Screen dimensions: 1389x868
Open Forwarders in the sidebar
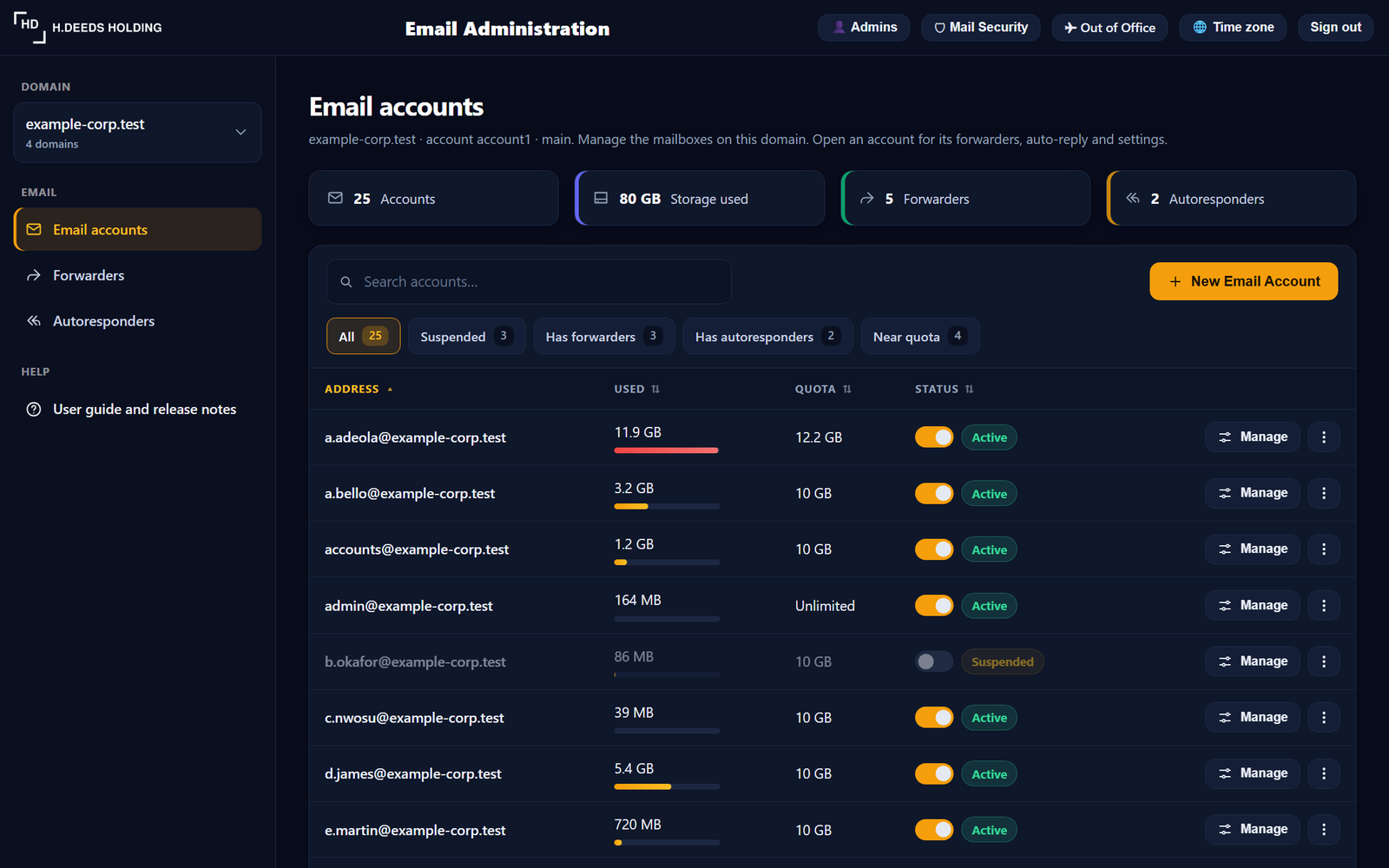pyautogui.click(x=137, y=275)
